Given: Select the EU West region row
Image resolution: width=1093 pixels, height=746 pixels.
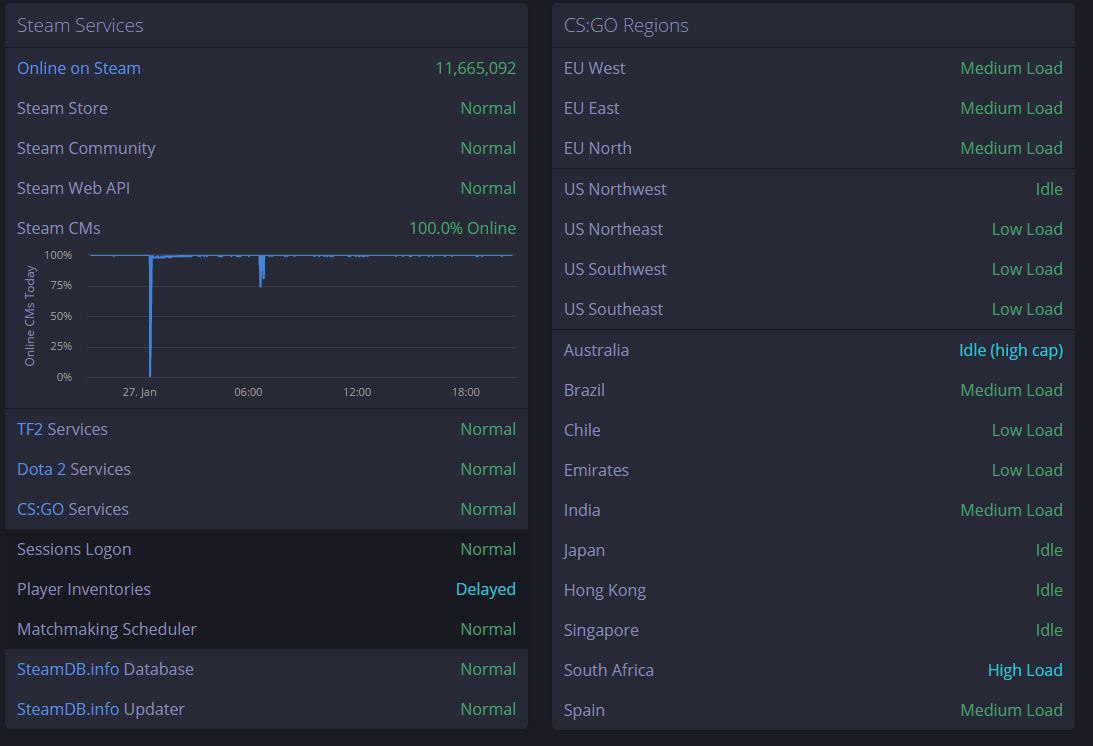Looking at the screenshot, I should click(x=813, y=68).
